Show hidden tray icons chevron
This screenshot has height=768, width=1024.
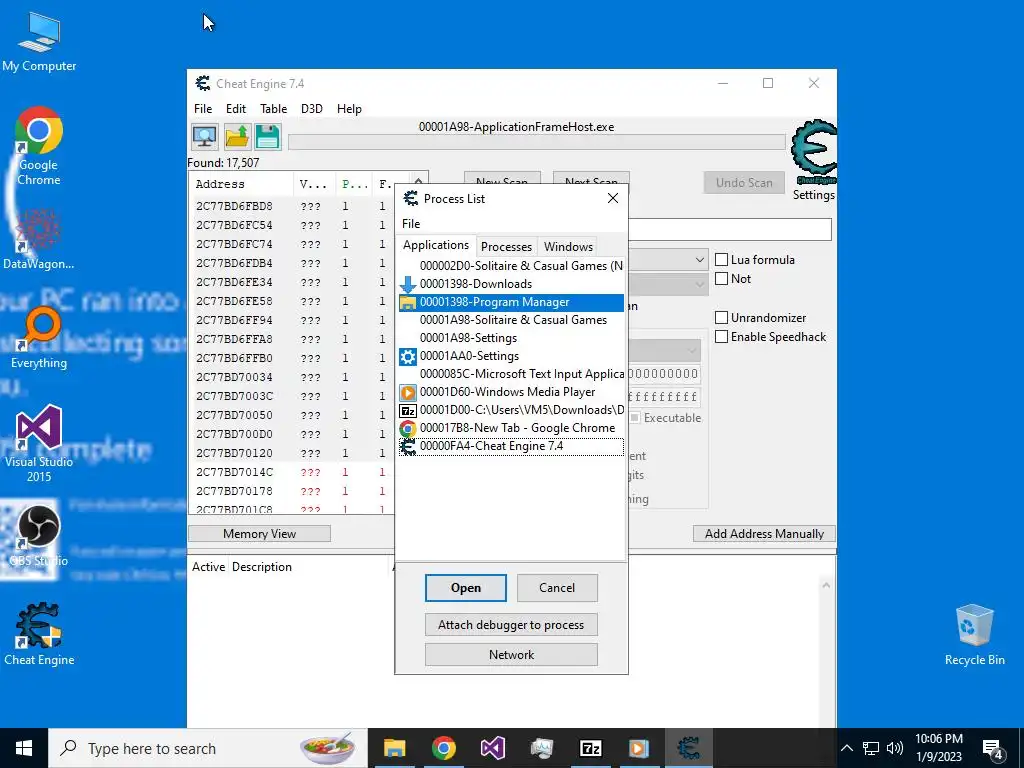point(846,748)
